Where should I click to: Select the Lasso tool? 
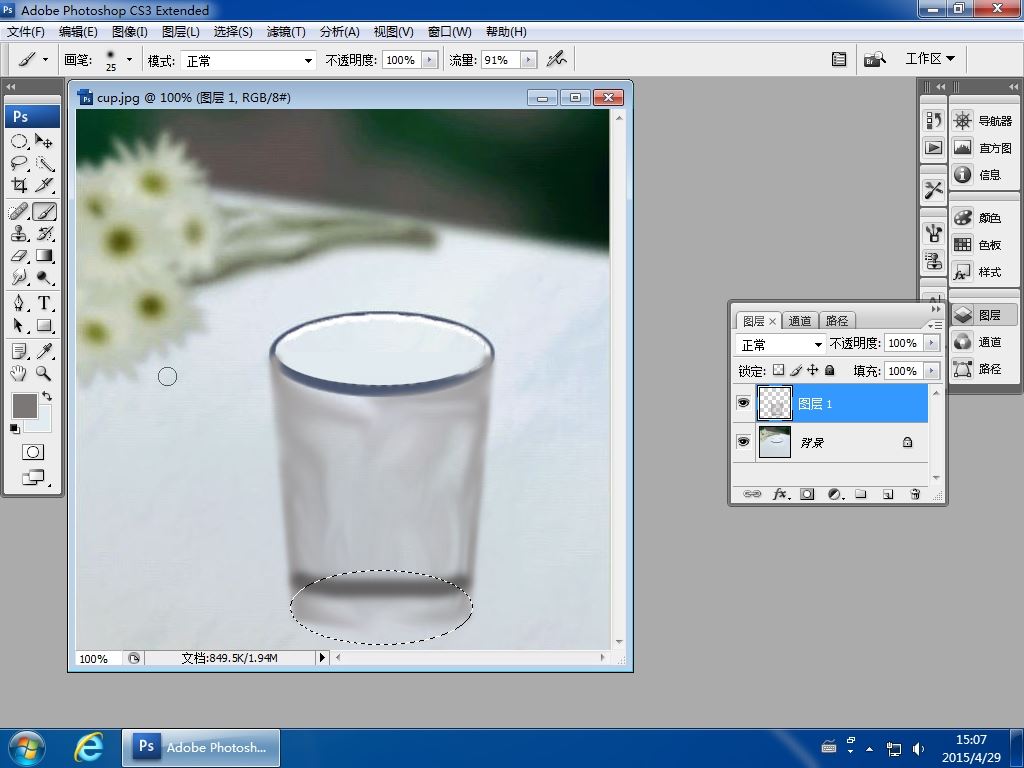[19, 163]
